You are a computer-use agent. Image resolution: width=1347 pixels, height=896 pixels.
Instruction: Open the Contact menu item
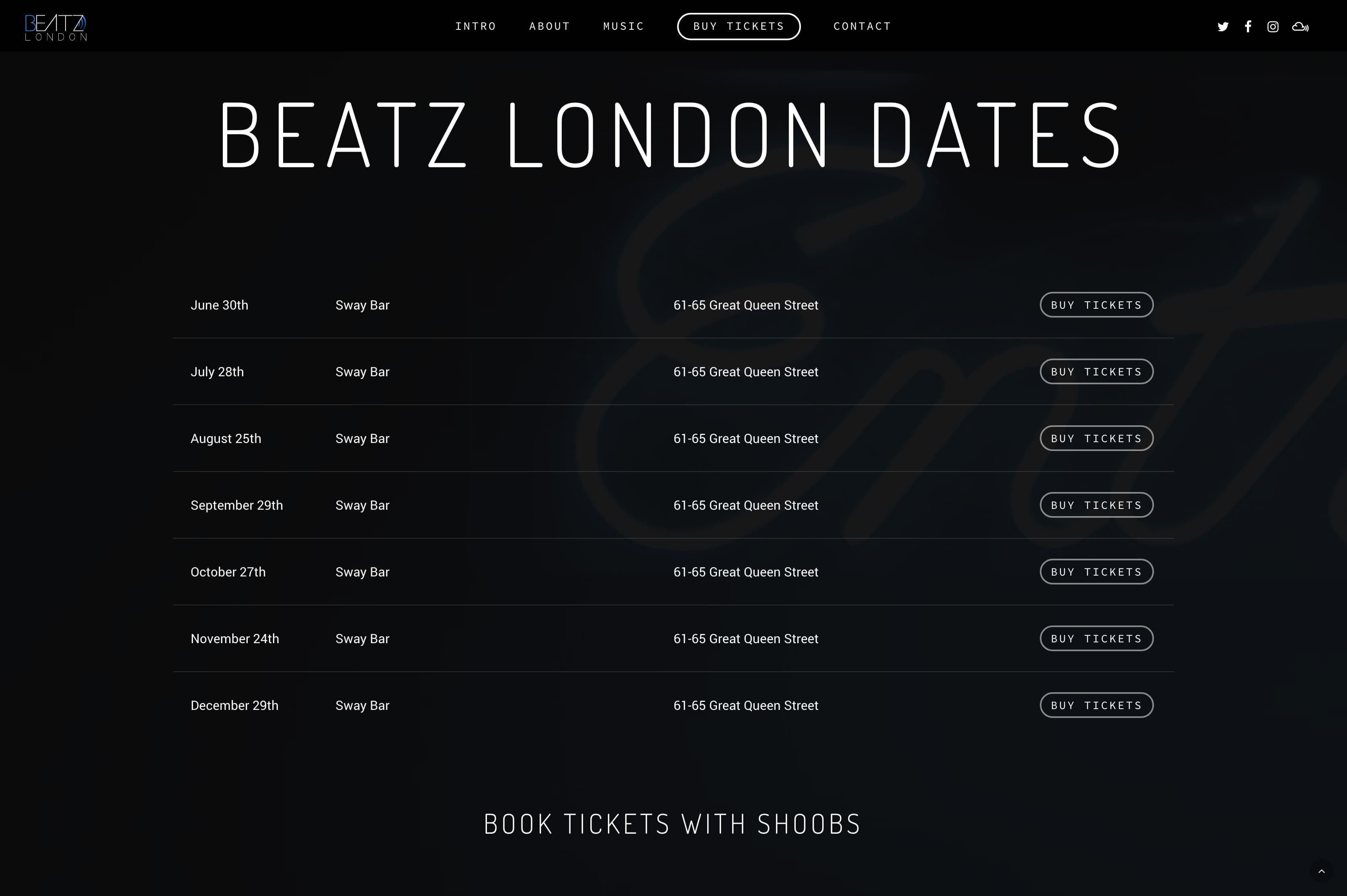click(x=862, y=26)
